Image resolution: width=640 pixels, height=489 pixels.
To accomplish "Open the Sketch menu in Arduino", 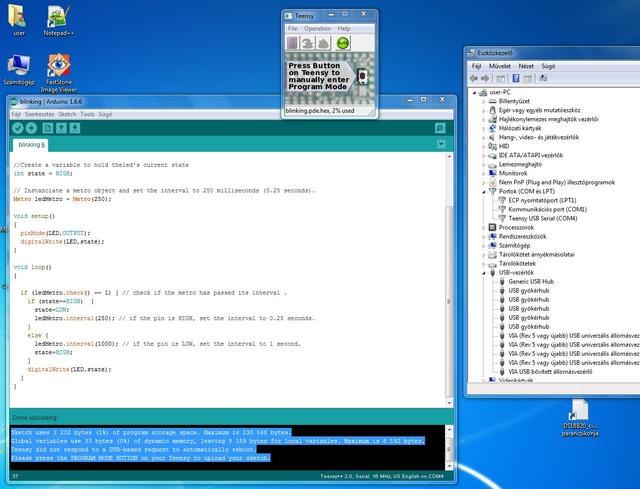I will [x=68, y=114].
